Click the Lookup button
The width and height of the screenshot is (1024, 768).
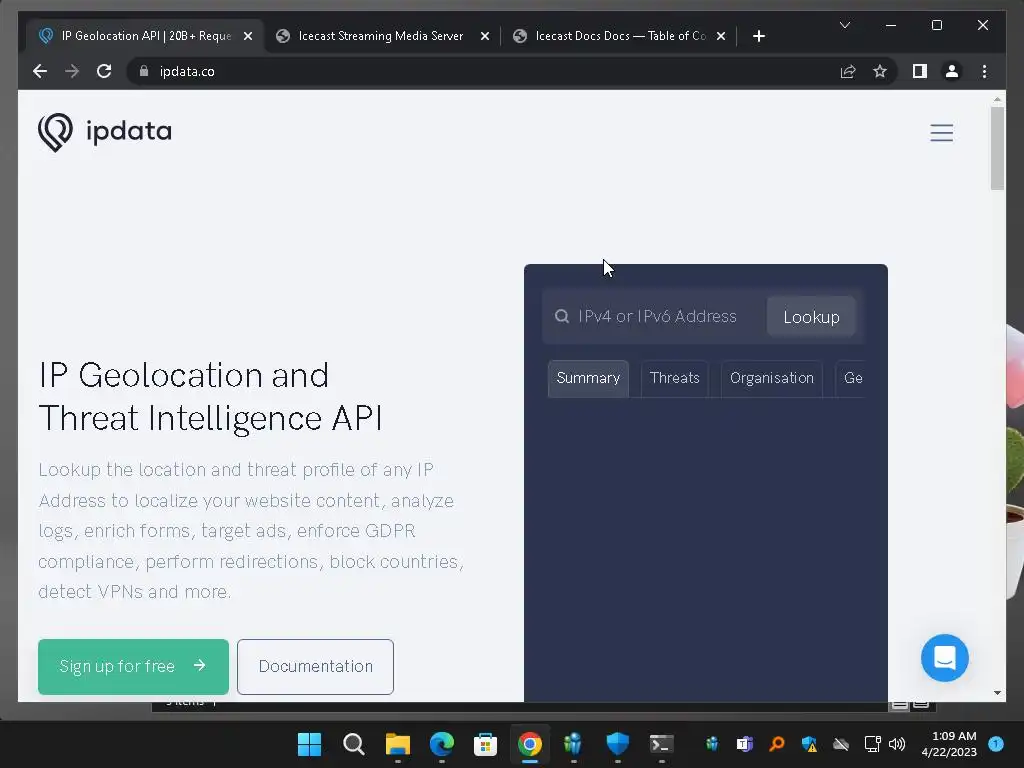click(x=811, y=317)
